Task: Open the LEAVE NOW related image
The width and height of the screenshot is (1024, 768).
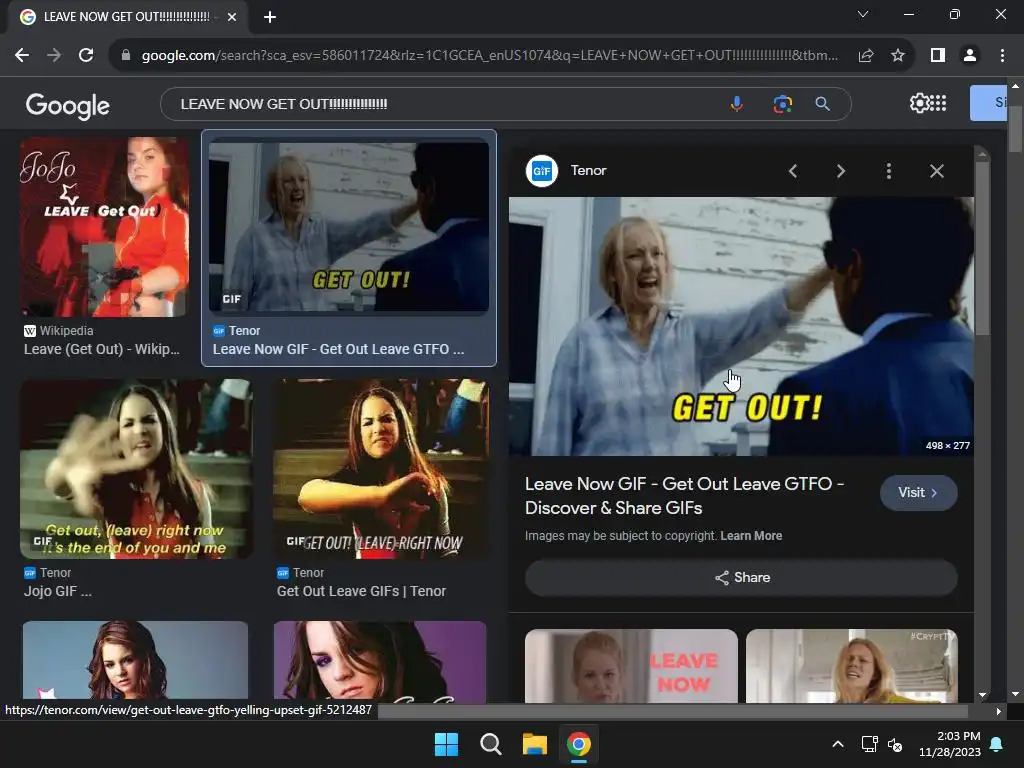Action: coord(631,666)
